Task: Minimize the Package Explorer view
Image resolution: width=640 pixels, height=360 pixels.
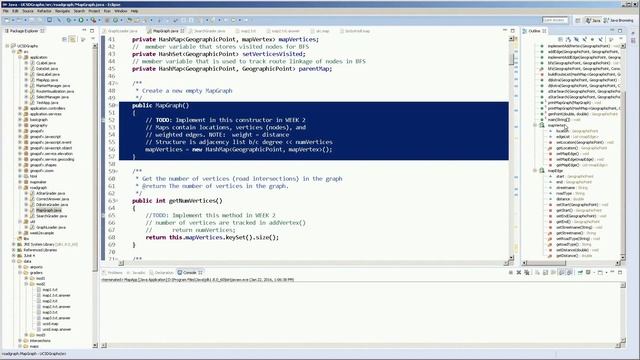Action: pyautogui.click(x=84, y=31)
